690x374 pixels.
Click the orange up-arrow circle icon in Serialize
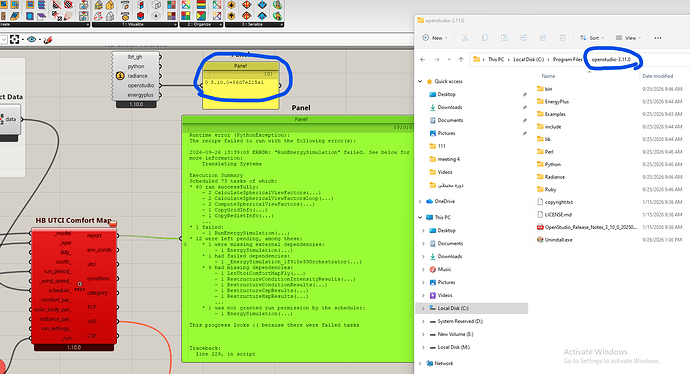[231, 16]
